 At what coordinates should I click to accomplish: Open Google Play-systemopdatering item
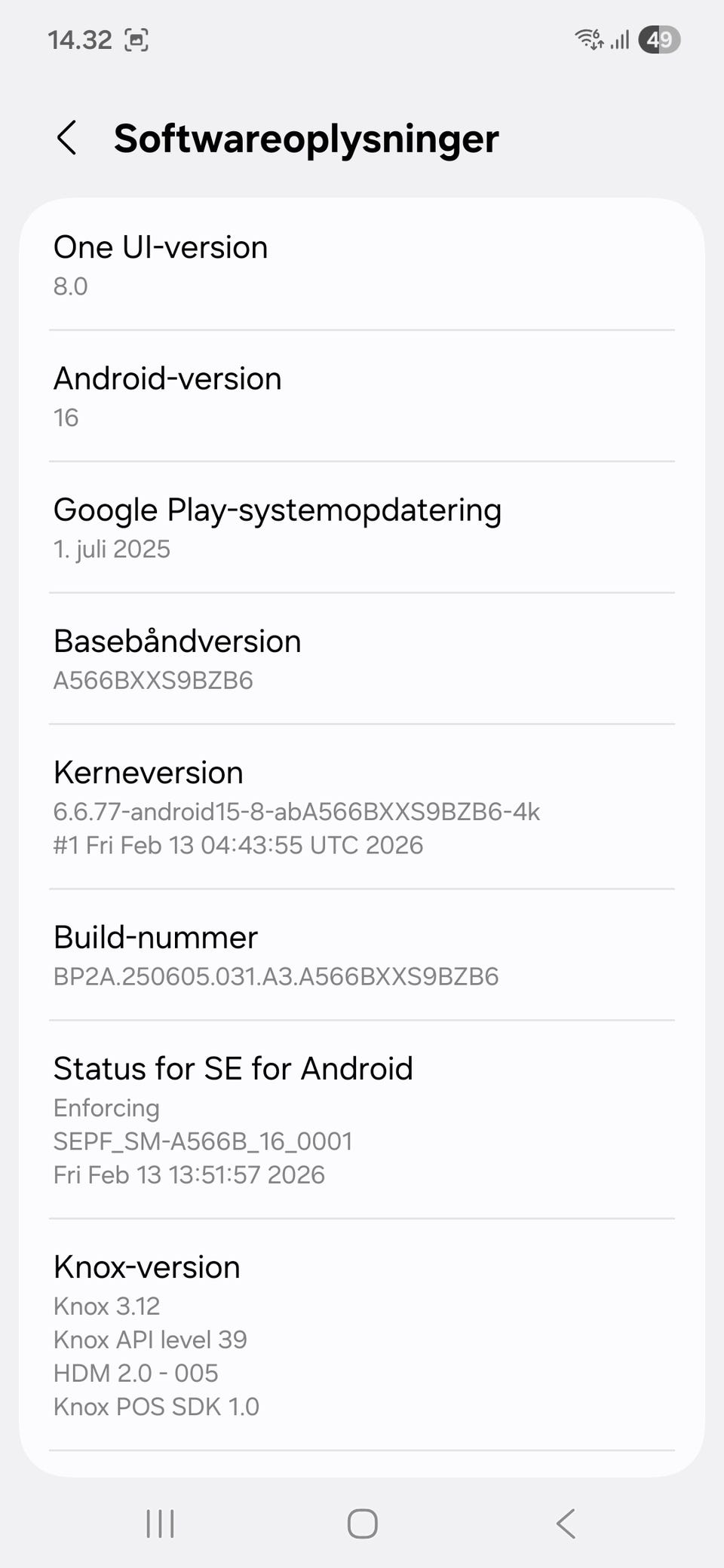tap(362, 527)
